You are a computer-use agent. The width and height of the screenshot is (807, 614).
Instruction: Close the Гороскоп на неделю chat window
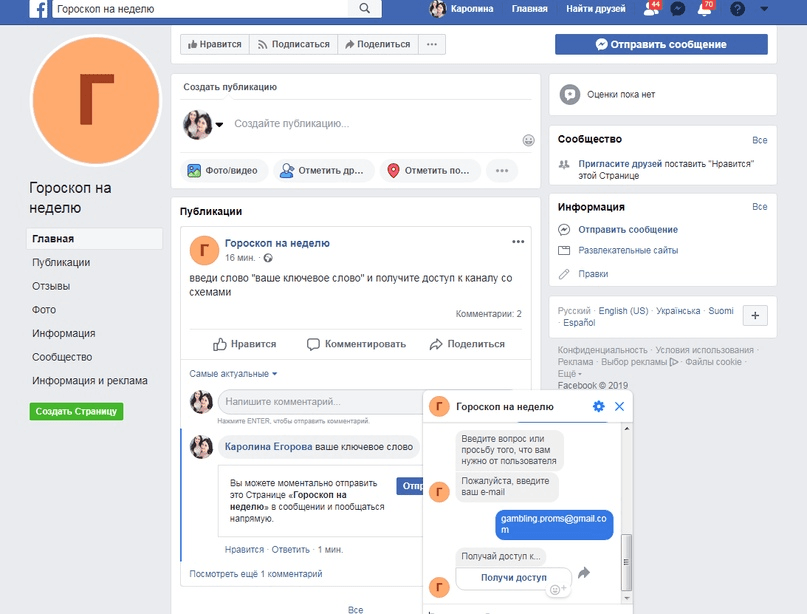tap(619, 407)
